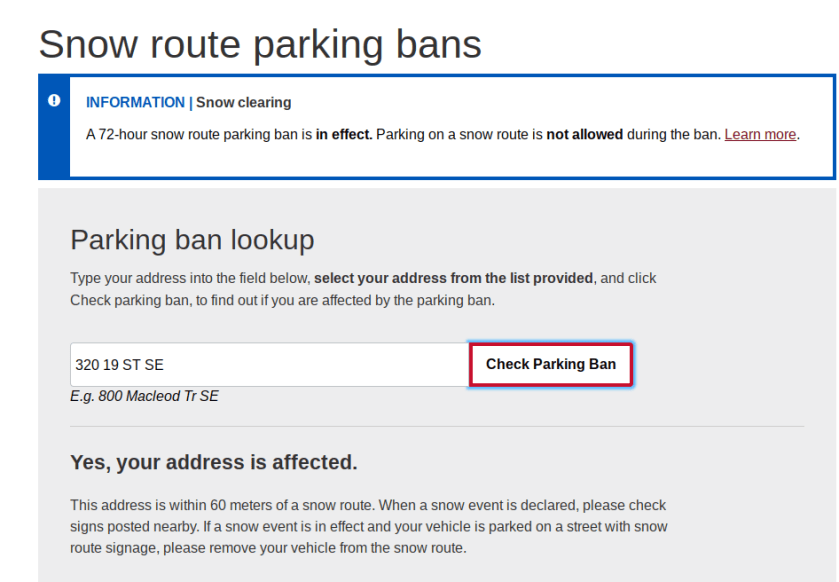Click the horizontal divider above the result
The image size is (839, 582).
click(437, 427)
